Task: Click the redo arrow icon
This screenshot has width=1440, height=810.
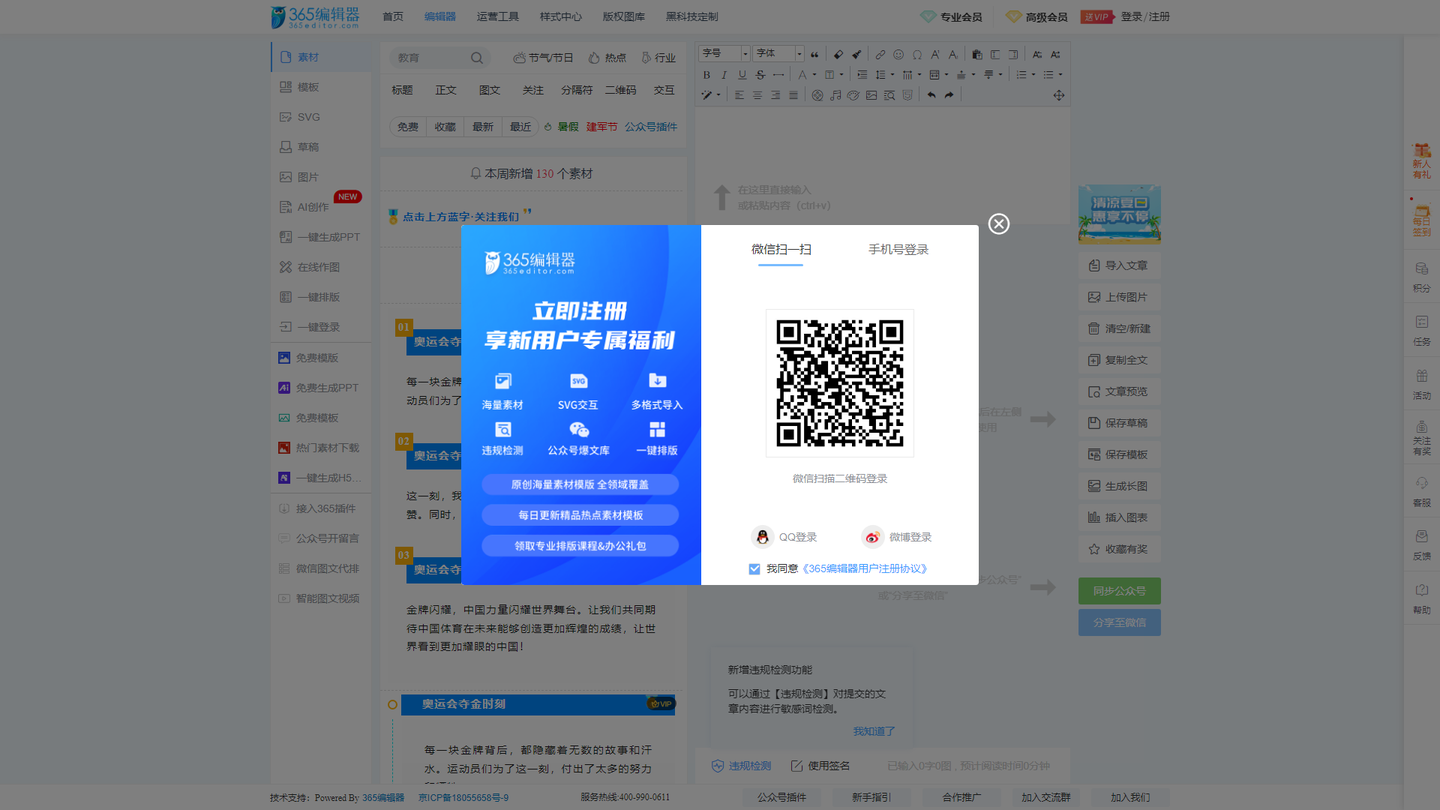Action: 949,95
